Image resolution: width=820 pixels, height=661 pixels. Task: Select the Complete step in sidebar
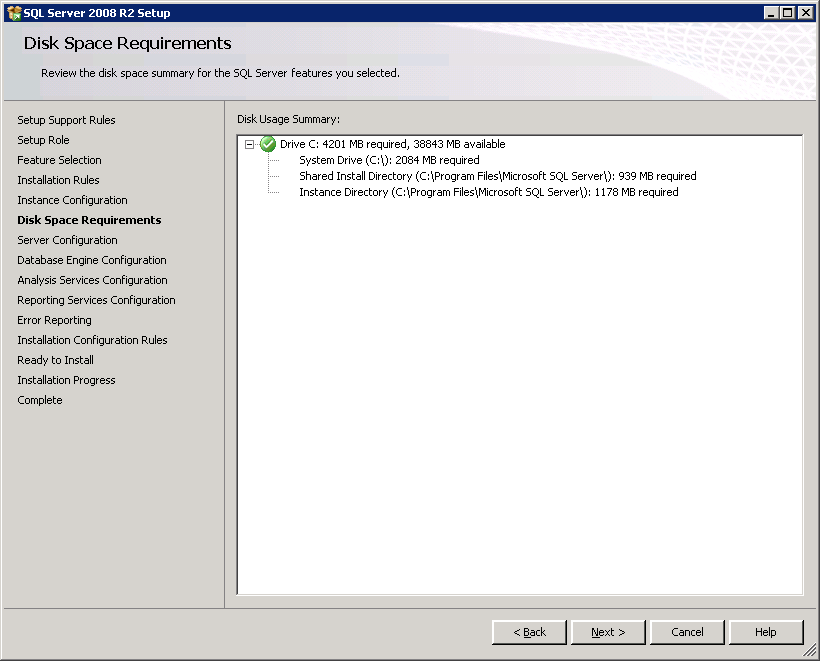click(x=40, y=400)
